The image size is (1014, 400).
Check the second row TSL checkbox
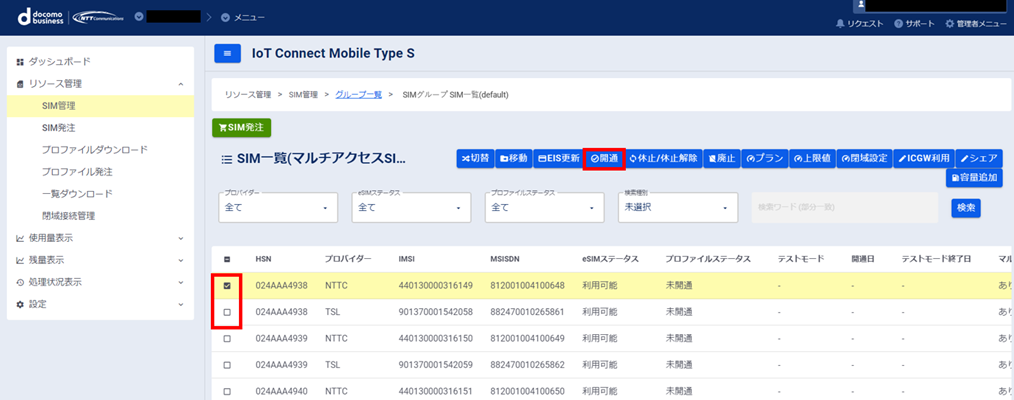click(x=227, y=312)
